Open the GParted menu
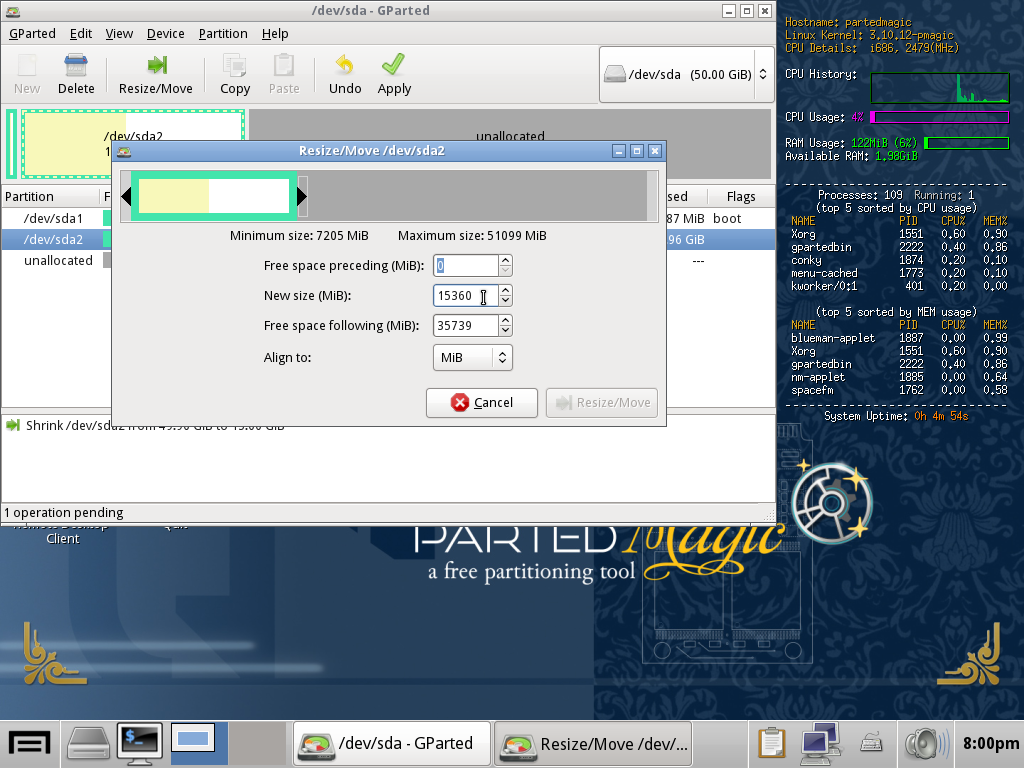Viewport: 1024px width, 768px height. 32,33
